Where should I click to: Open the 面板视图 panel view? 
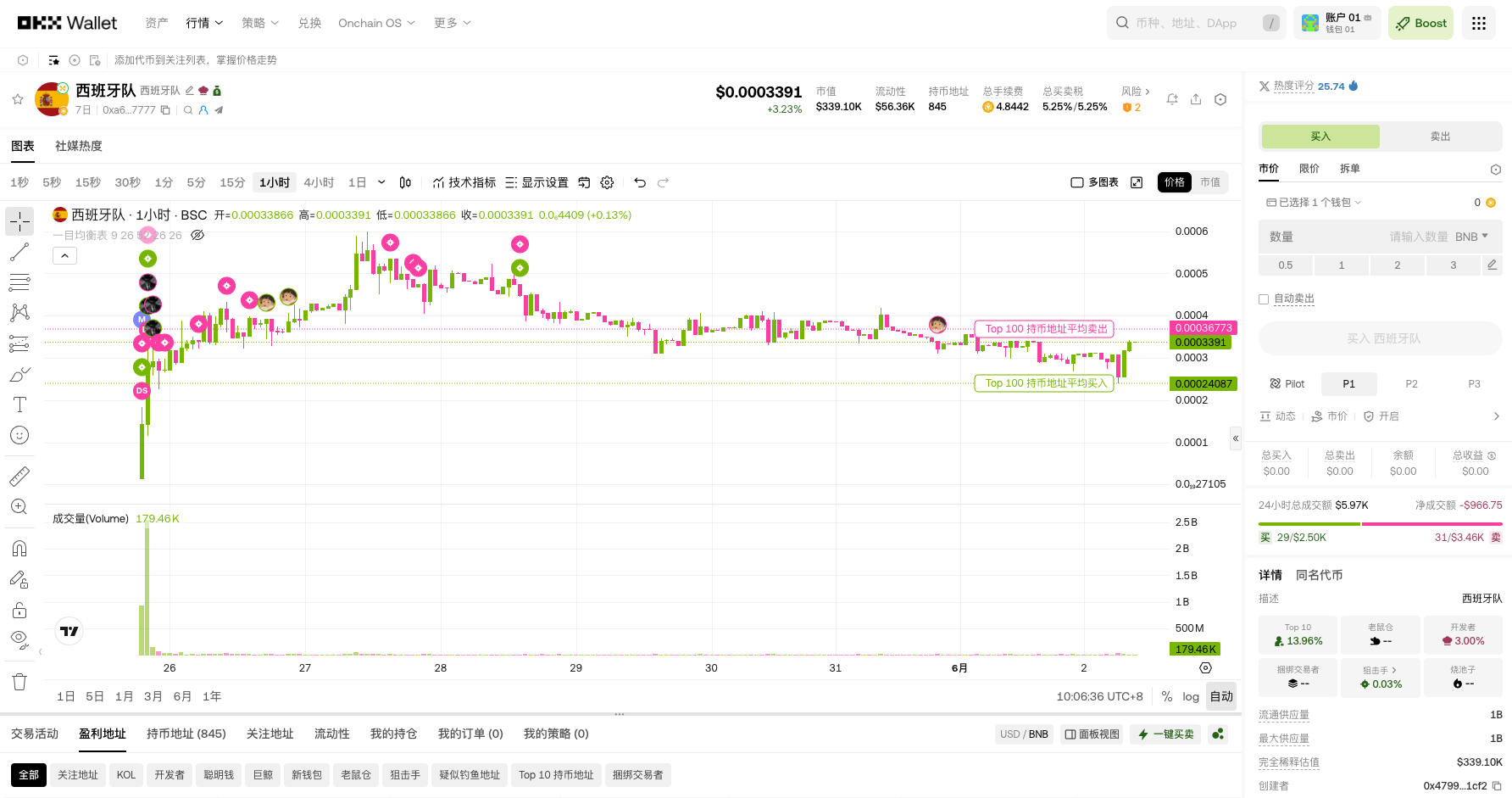[x=1092, y=734]
